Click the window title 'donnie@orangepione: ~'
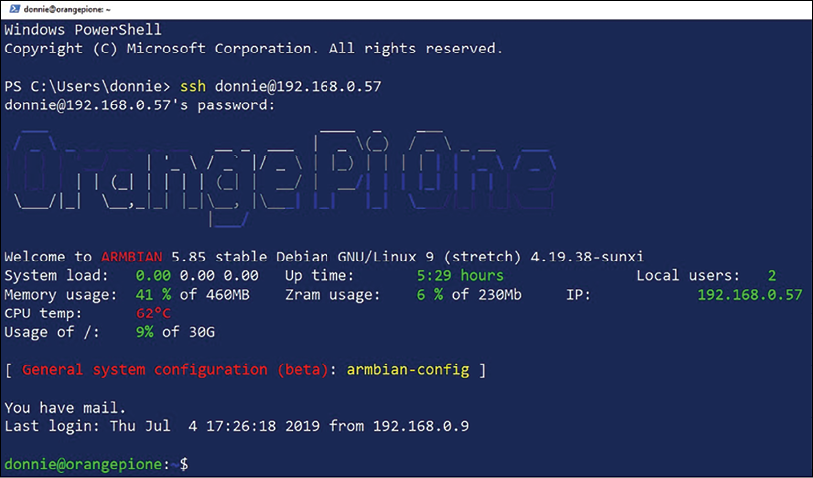Screen dimensions: 813x478 (67, 9)
